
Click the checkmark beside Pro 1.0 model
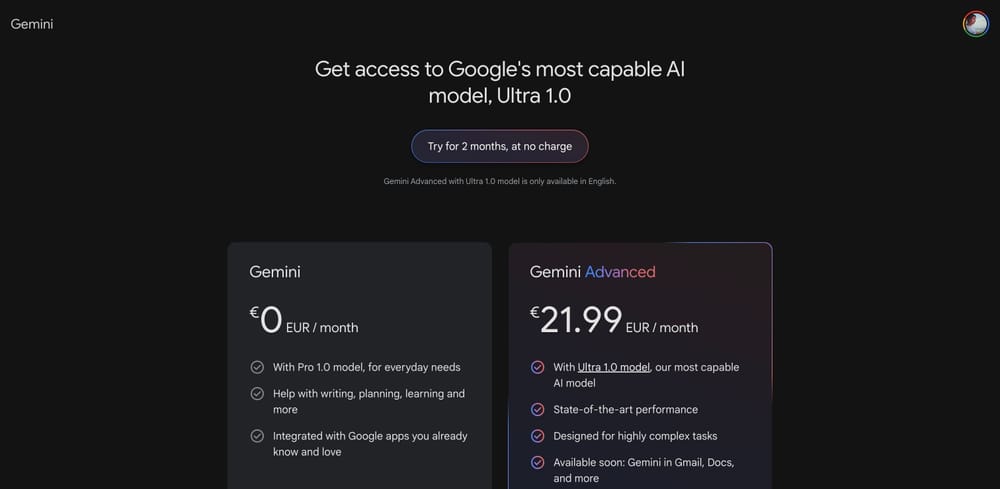point(257,367)
